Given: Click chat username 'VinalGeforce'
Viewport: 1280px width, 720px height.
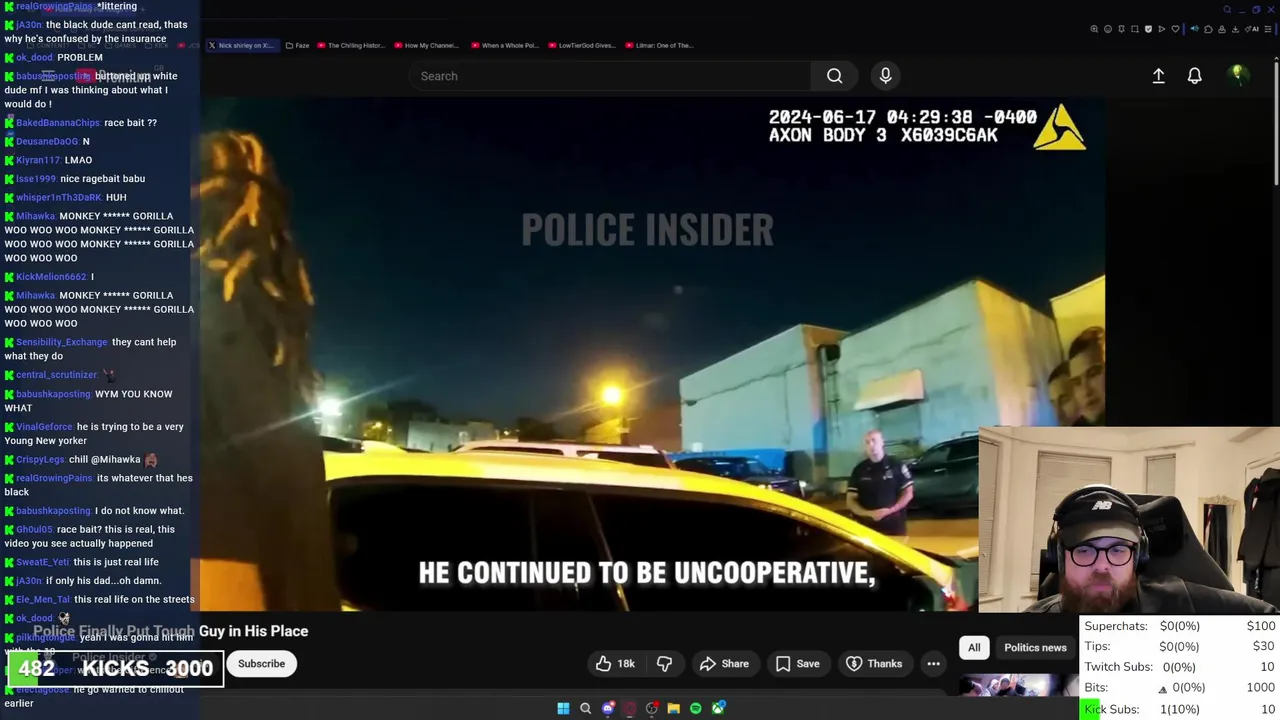Looking at the screenshot, I should pos(45,427).
